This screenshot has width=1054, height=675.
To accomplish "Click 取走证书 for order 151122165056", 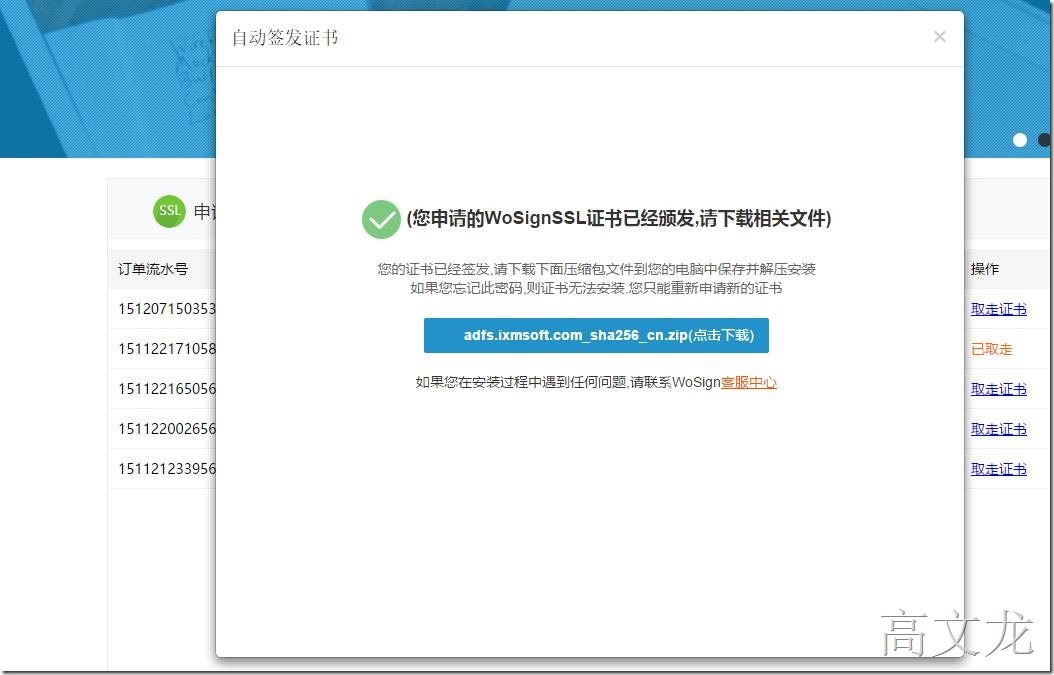I will [999, 389].
